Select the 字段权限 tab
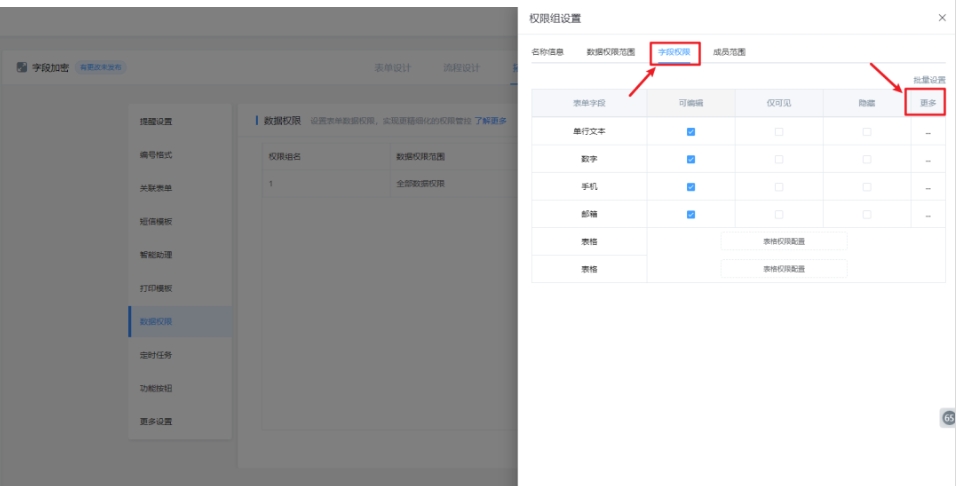Viewport: 956px width, 486px height. click(674, 51)
